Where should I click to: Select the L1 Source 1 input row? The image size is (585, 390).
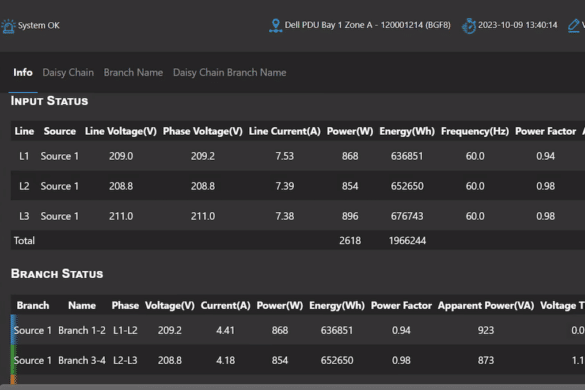point(298,156)
